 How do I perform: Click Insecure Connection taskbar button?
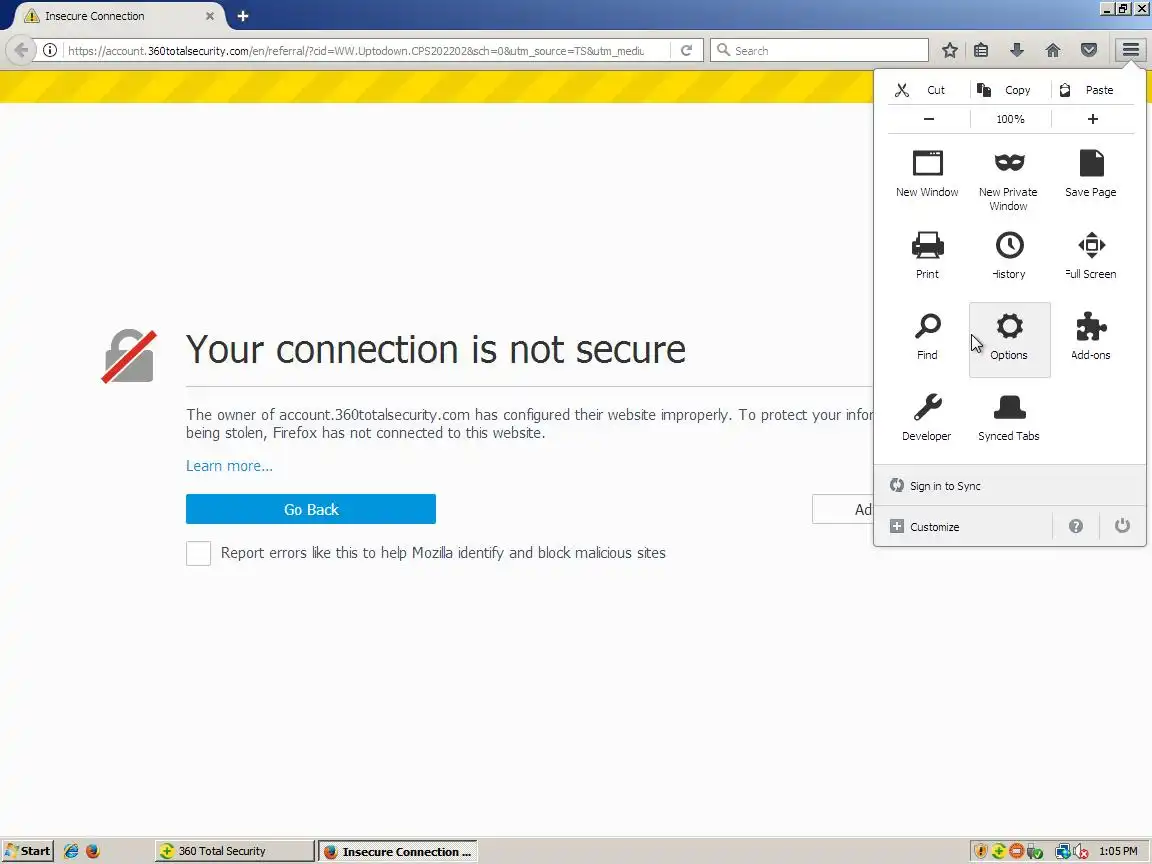(x=398, y=852)
